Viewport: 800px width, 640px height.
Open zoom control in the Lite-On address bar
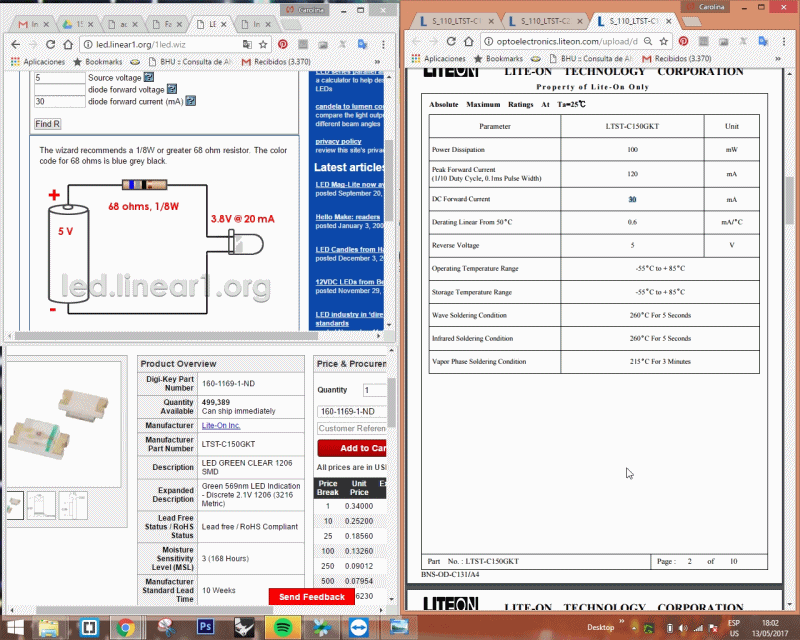[x=648, y=41]
